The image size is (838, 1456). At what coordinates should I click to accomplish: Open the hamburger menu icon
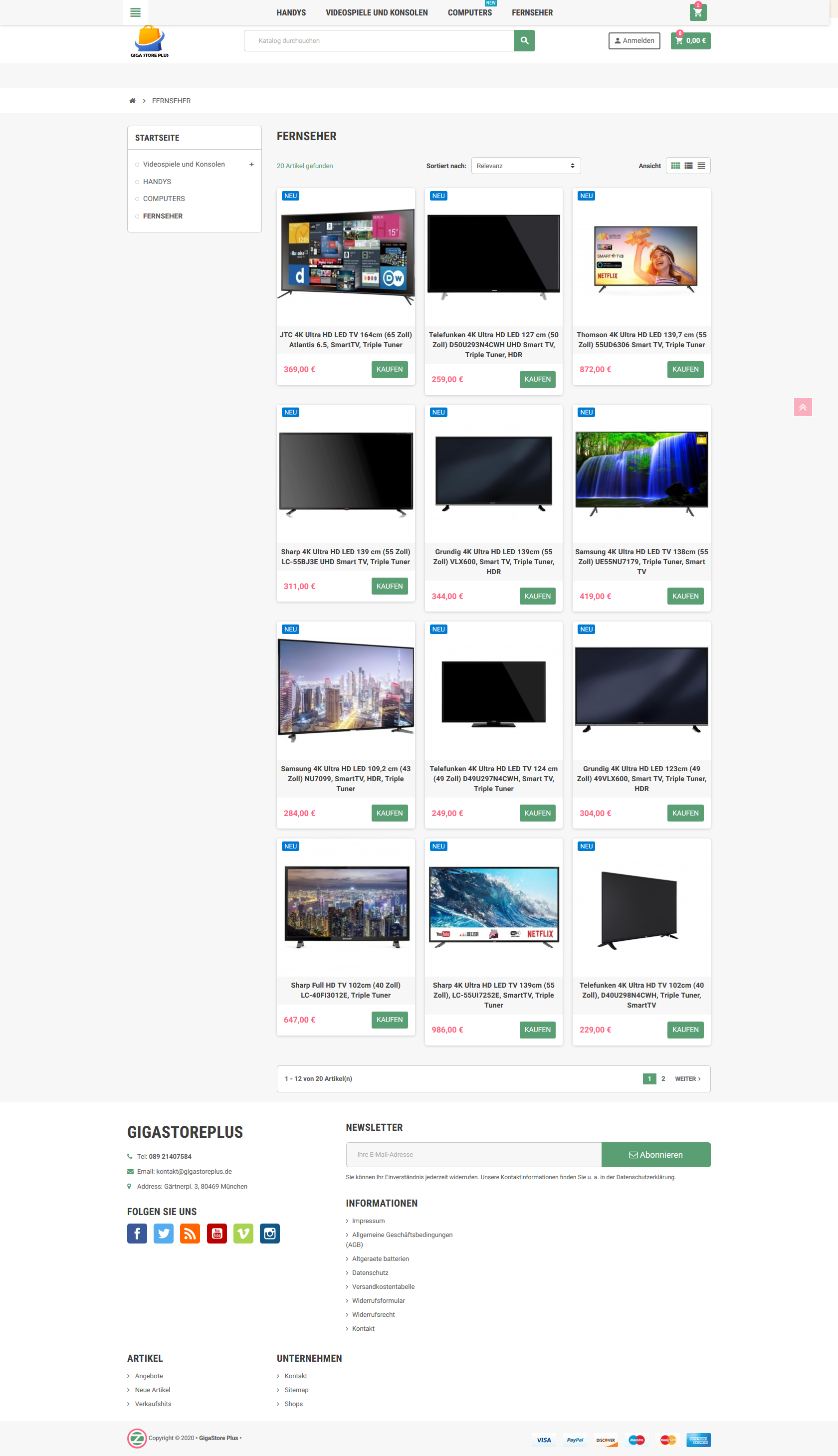(x=135, y=12)
